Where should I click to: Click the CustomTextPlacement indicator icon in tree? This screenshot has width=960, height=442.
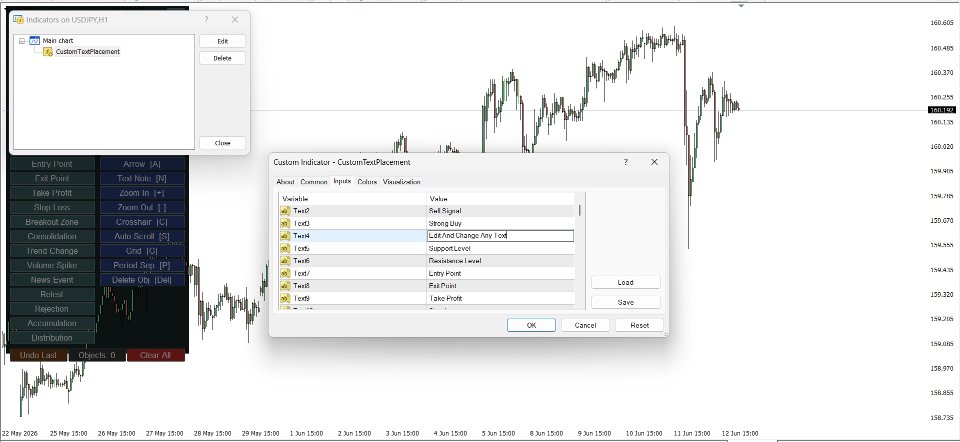(48, 51)
